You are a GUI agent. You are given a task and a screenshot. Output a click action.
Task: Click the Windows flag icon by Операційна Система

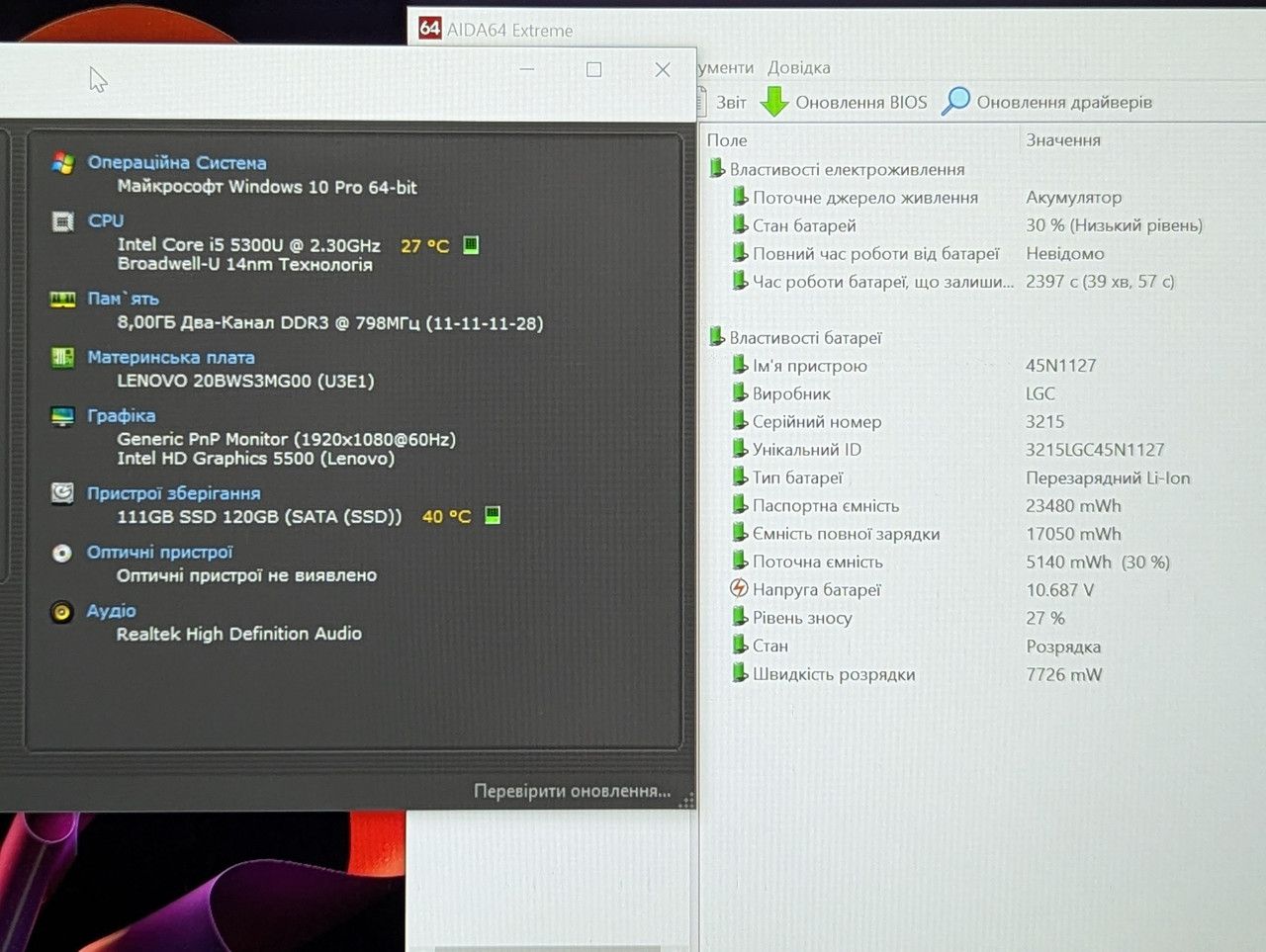pos(62,162)
